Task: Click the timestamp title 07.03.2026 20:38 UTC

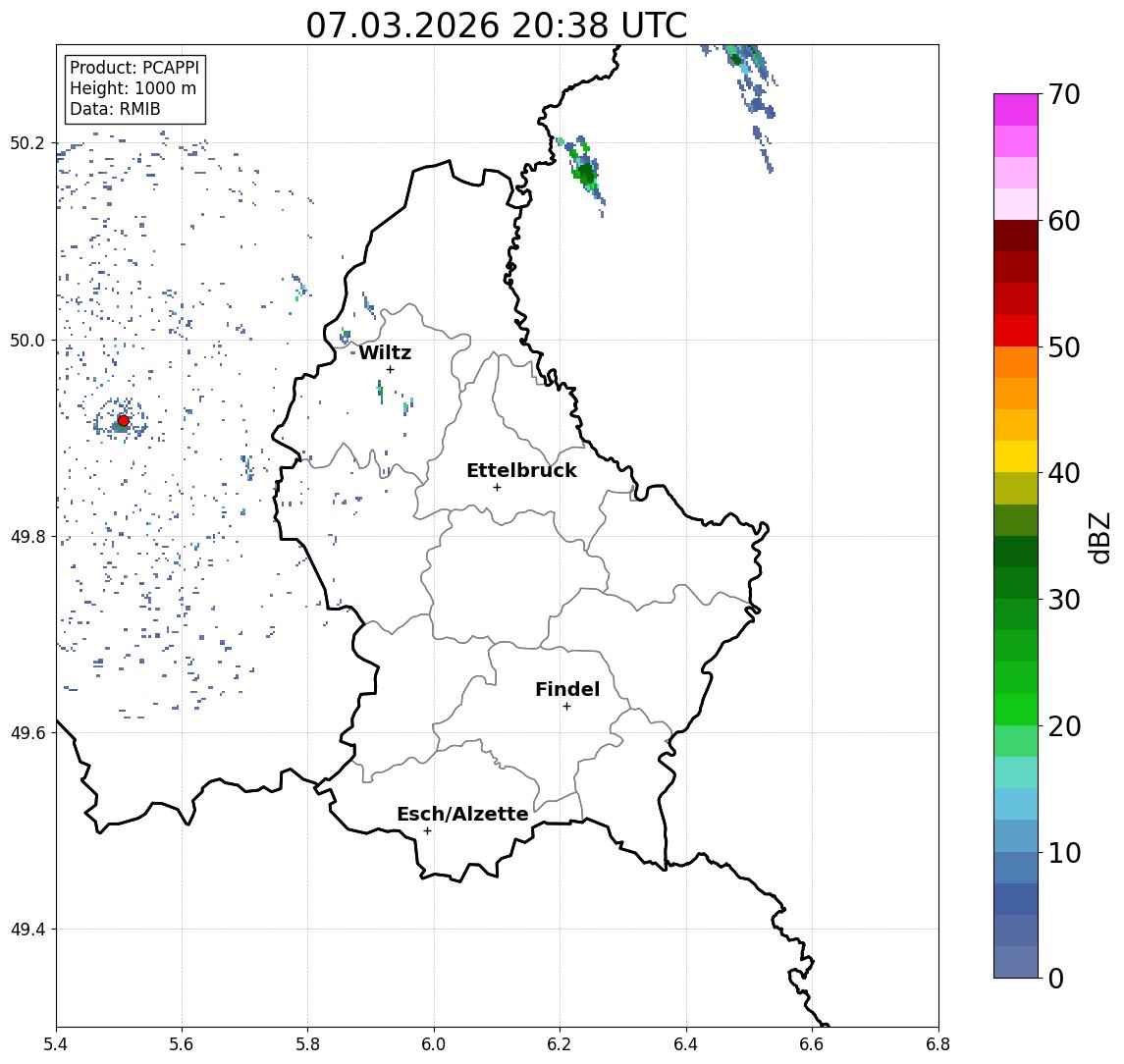Action: tap(497, 26)
